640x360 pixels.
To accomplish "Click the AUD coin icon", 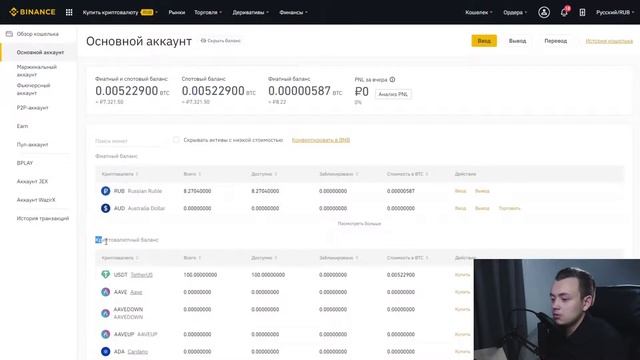I will 106,208.
